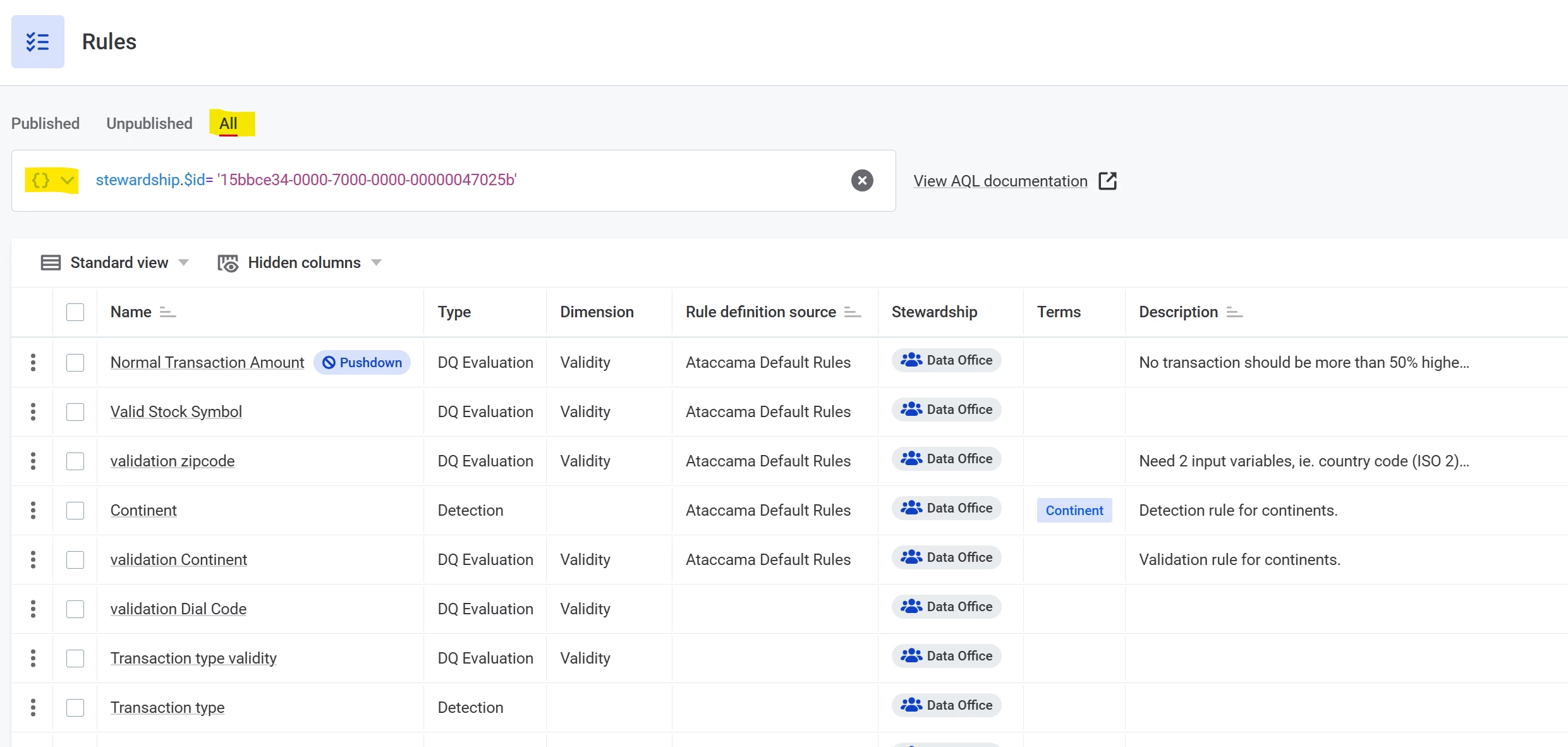Open three-dot menu for validation Continent
Screen dimensions: 1568x747
point(33,560)
